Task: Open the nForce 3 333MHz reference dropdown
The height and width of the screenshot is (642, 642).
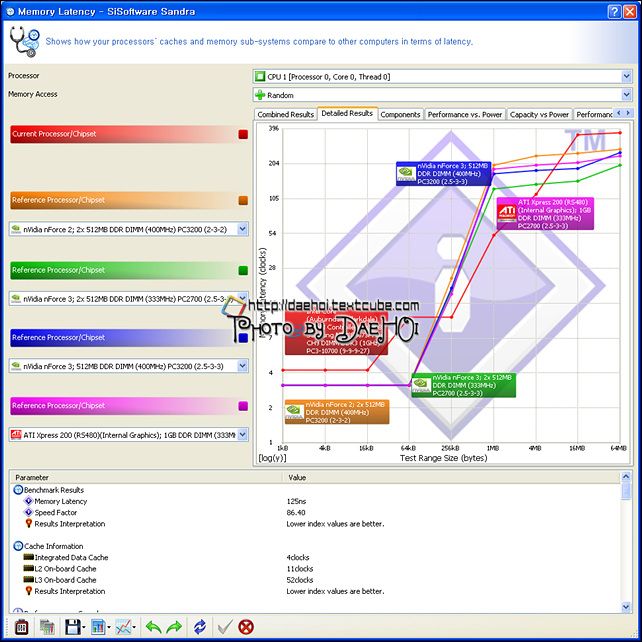Action: 243,297
